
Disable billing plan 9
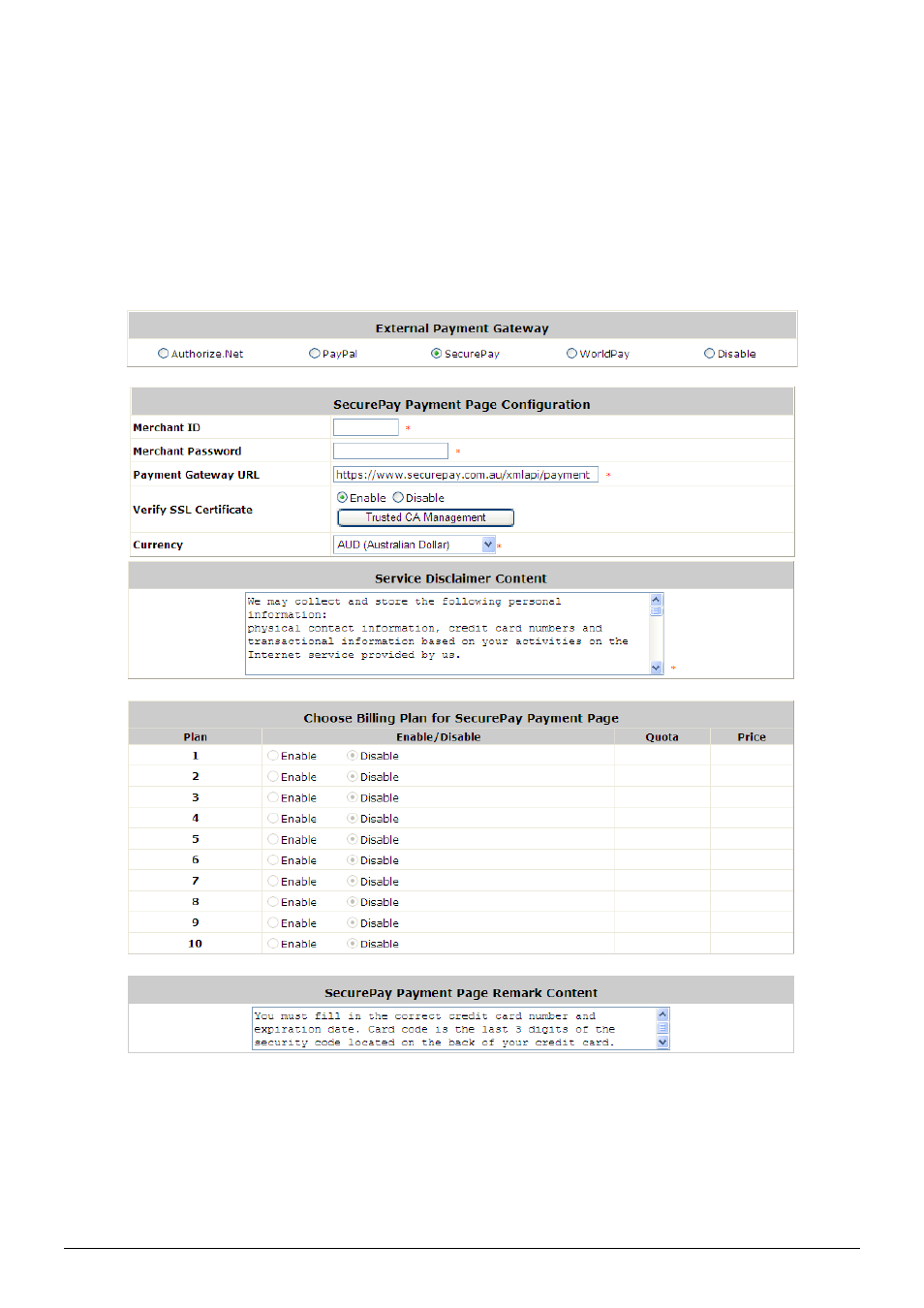click(x=353, y=923)
